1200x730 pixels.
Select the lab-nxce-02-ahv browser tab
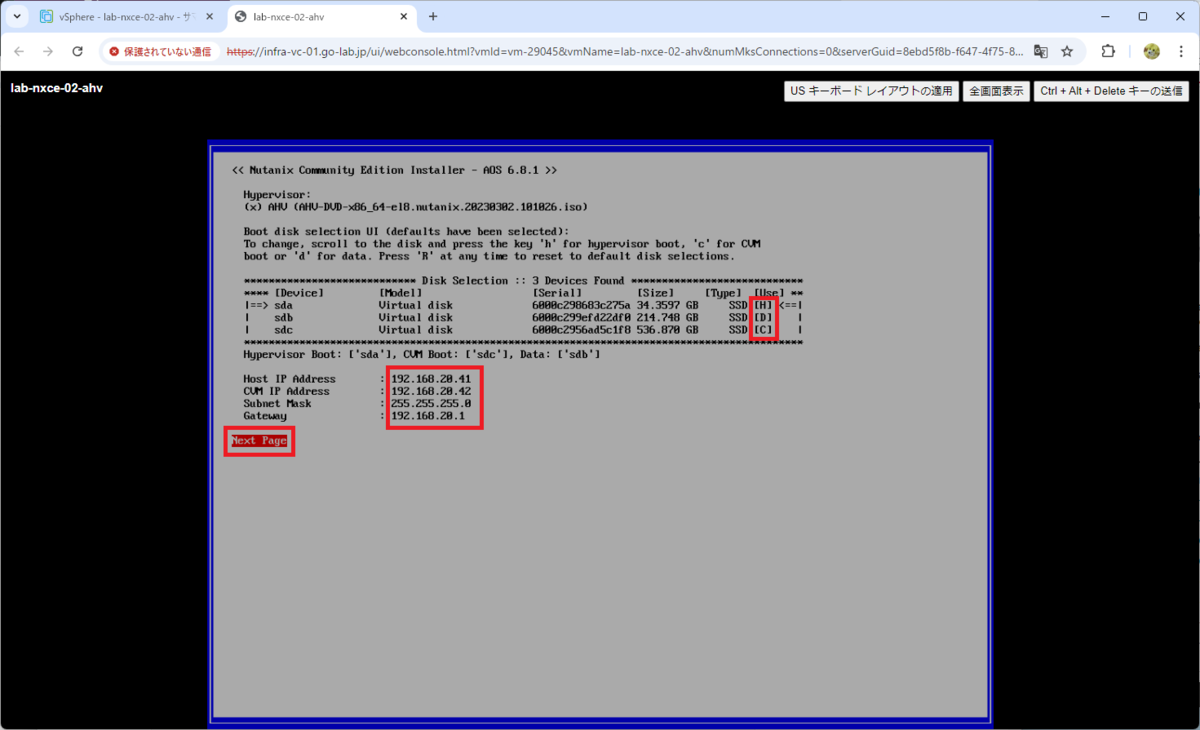pyautogui.click(x=322, y=17)
